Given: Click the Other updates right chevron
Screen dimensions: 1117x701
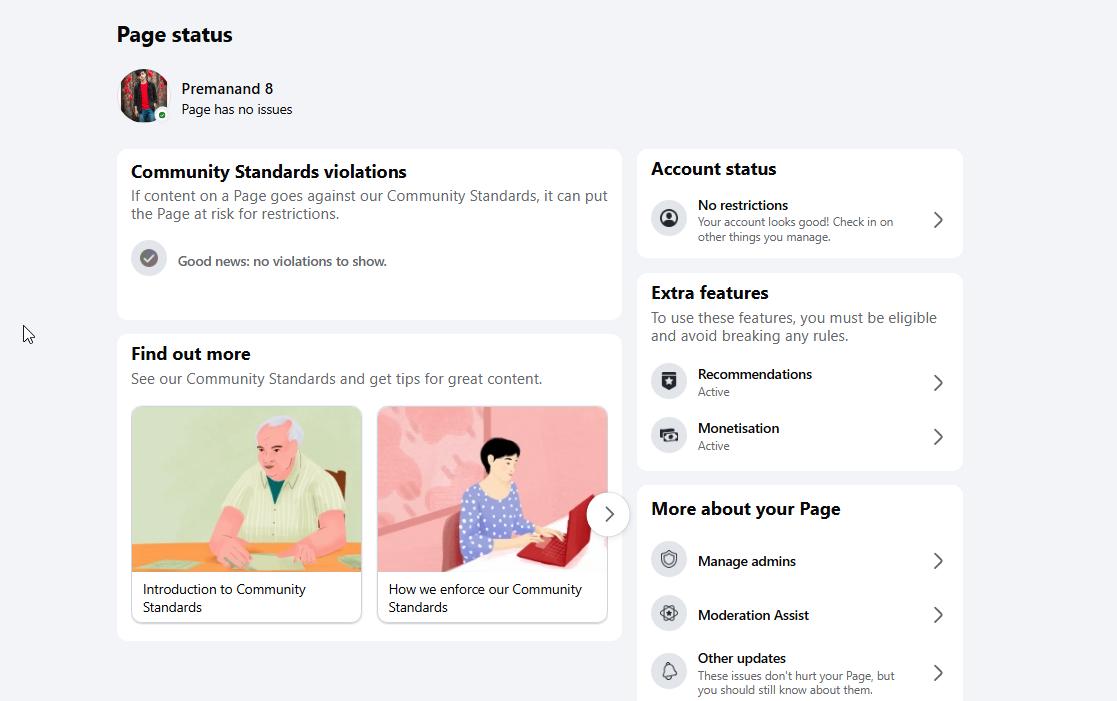Looking at the screenshot, I should (x=938, y=673).
